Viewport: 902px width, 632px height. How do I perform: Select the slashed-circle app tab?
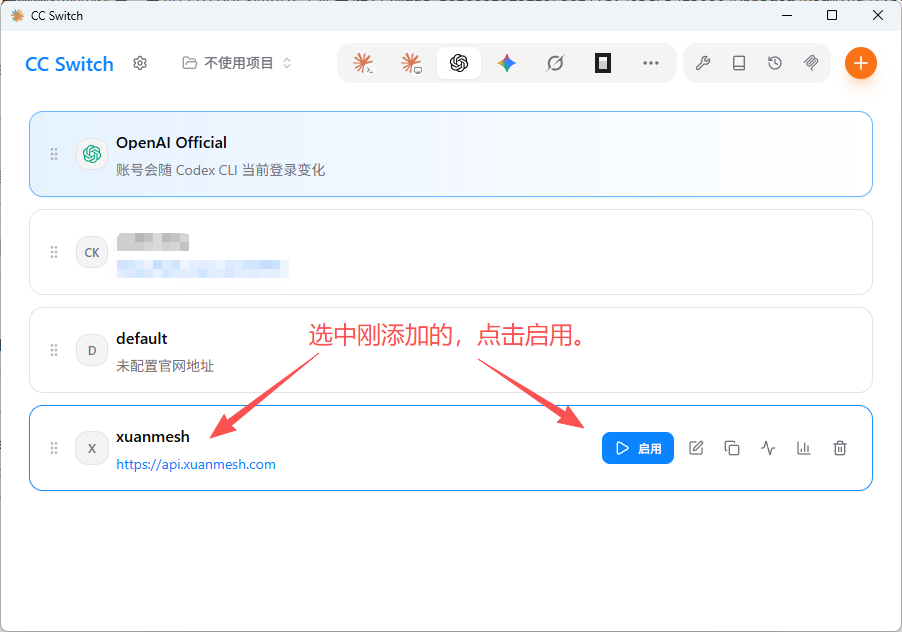point(555,63)
